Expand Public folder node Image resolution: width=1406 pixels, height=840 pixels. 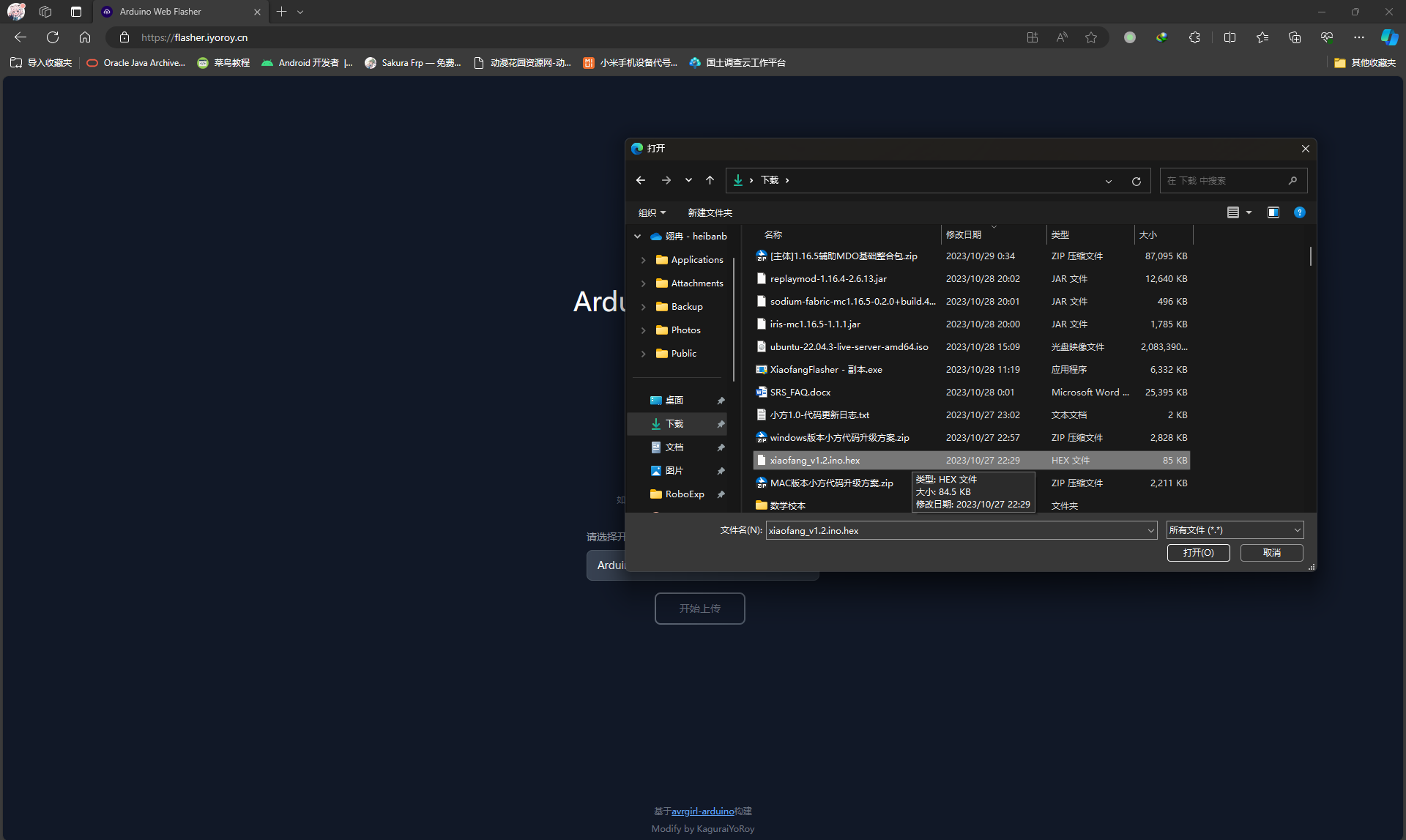[x=644, y=354]
